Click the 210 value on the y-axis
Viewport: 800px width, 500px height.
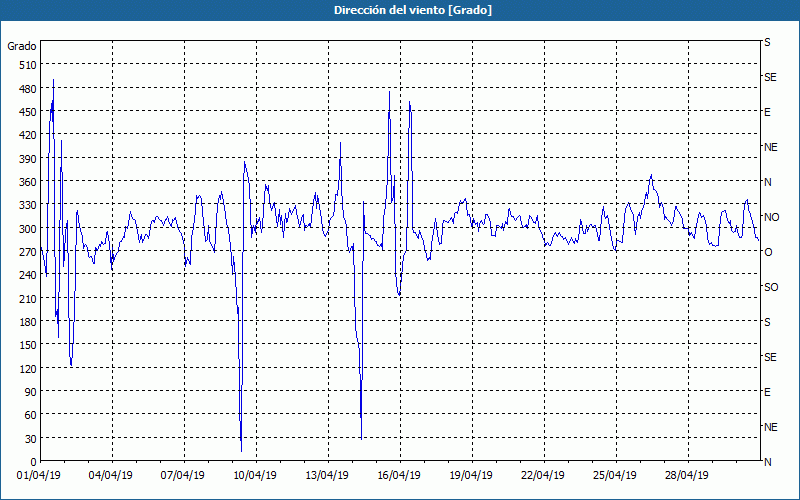[28, 298]
